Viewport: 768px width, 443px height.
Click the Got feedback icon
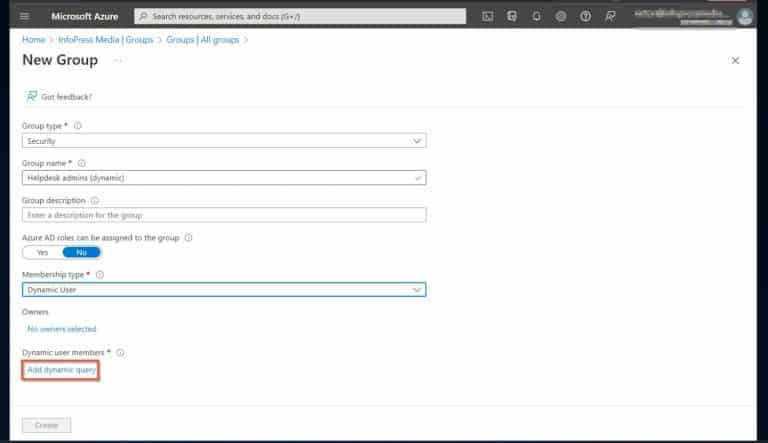pos(31,96)
